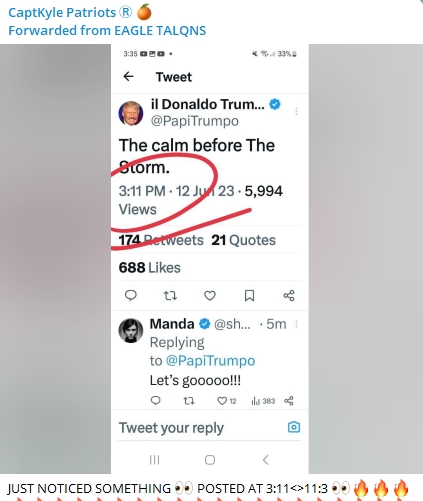Share Manda's reply via the share icon

pos(289,401)
